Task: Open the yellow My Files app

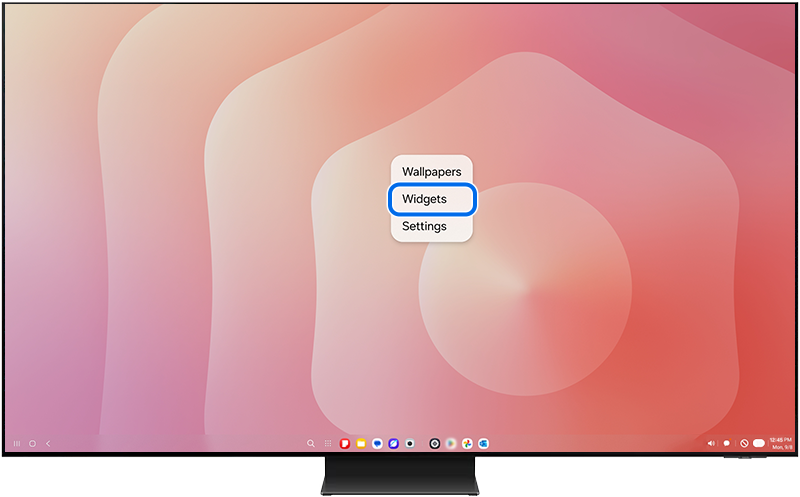Action: pos(361,443)
